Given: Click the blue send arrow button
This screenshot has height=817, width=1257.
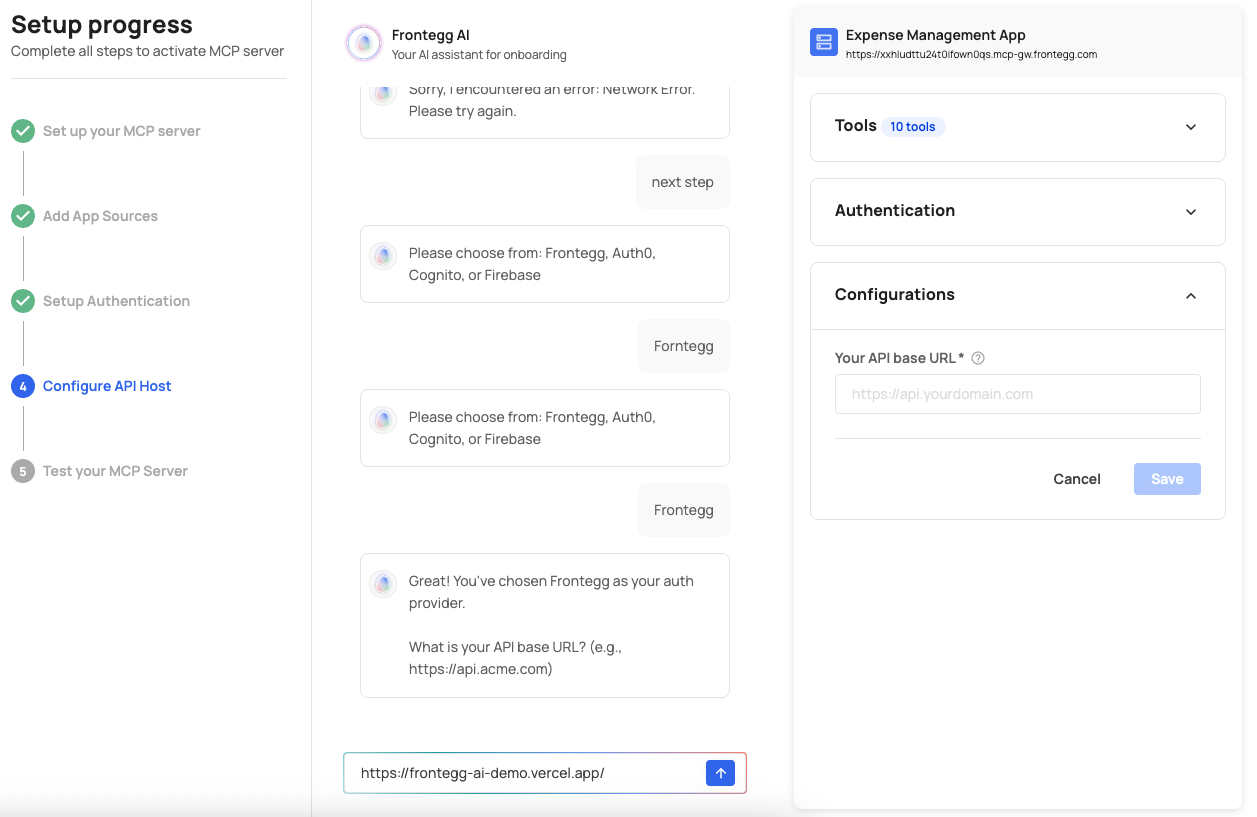Looking at the screenshot, I should click(x=720, y=773).
